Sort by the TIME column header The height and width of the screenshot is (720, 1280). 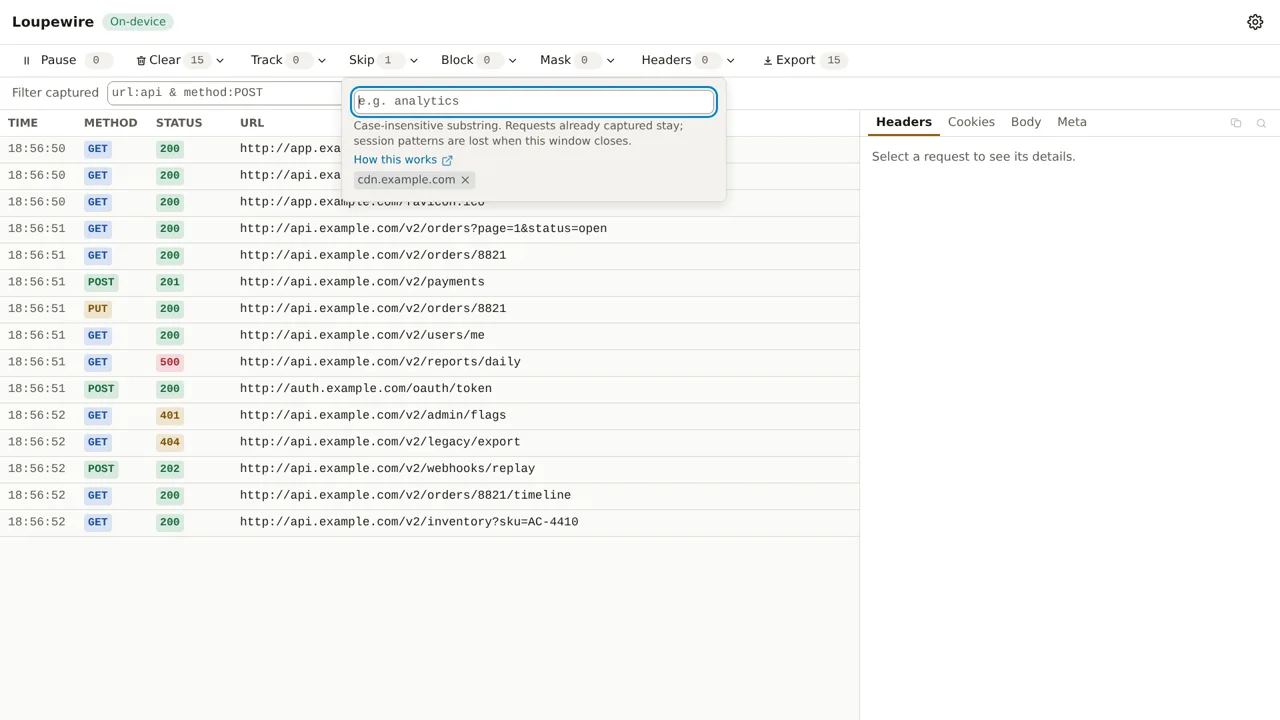(x=23, y=123)
